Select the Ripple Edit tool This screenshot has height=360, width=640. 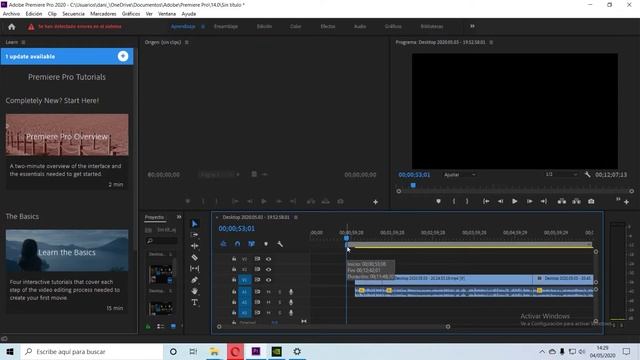pyautogui.click(x=195, y=246)
